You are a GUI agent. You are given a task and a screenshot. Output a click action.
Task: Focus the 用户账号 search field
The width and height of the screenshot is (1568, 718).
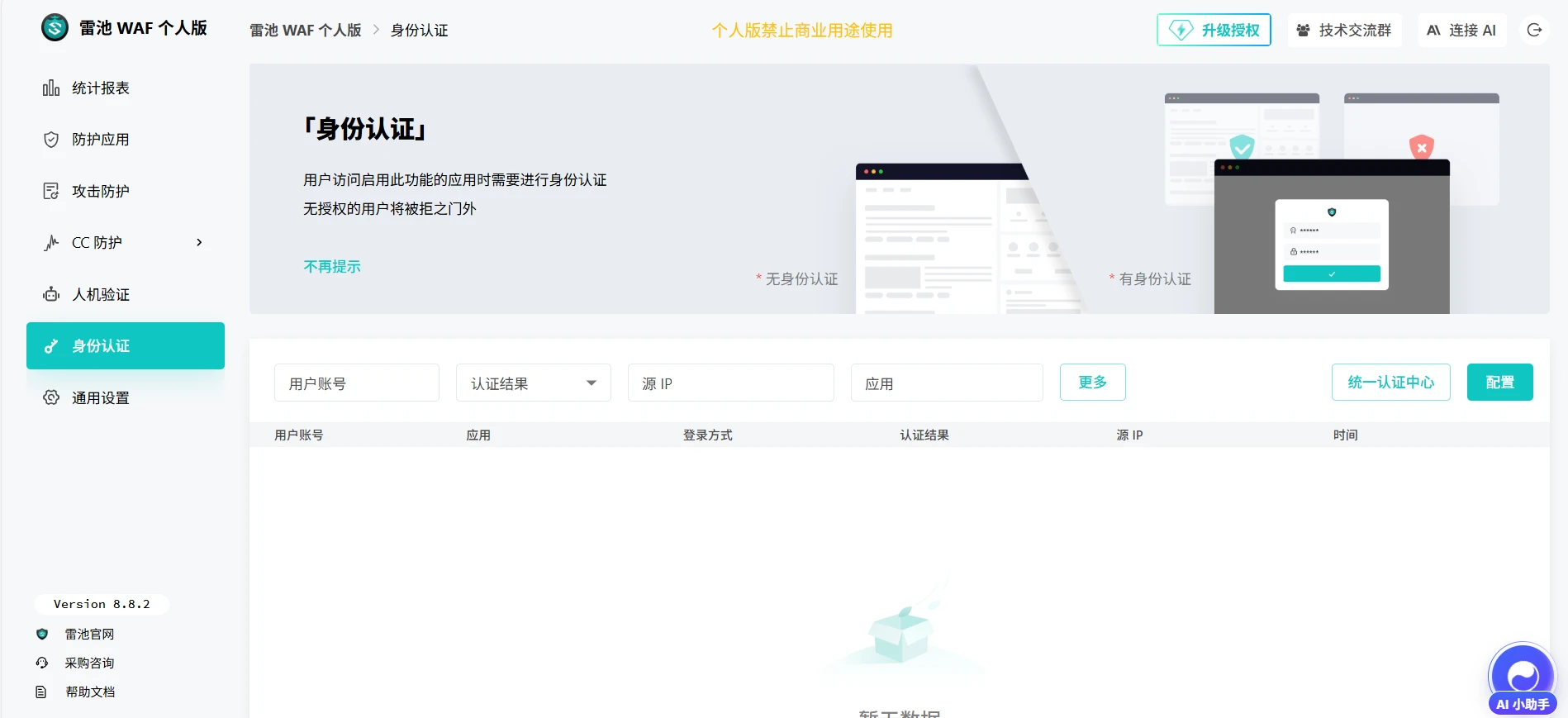357,383
